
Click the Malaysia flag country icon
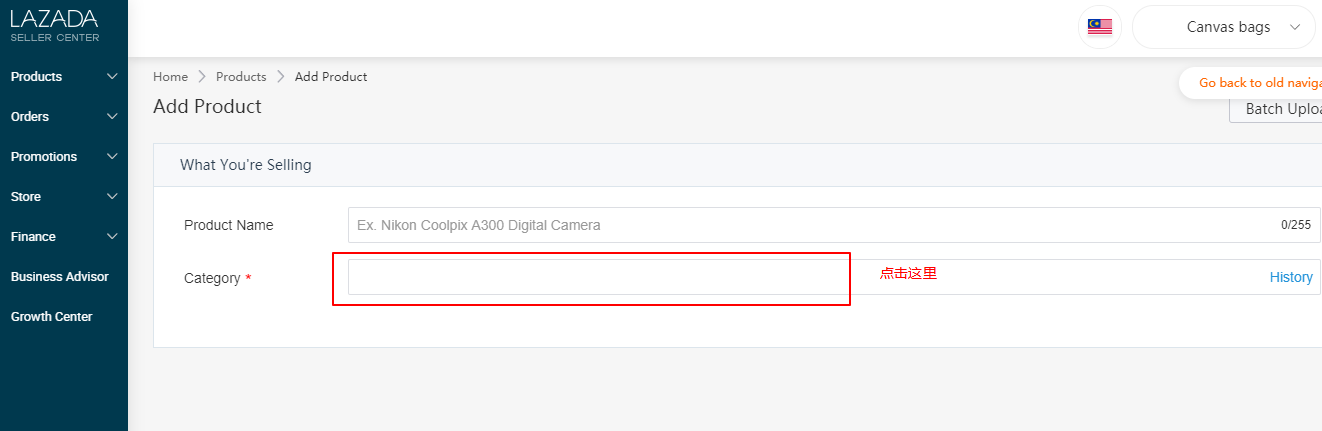[1100, 27]
